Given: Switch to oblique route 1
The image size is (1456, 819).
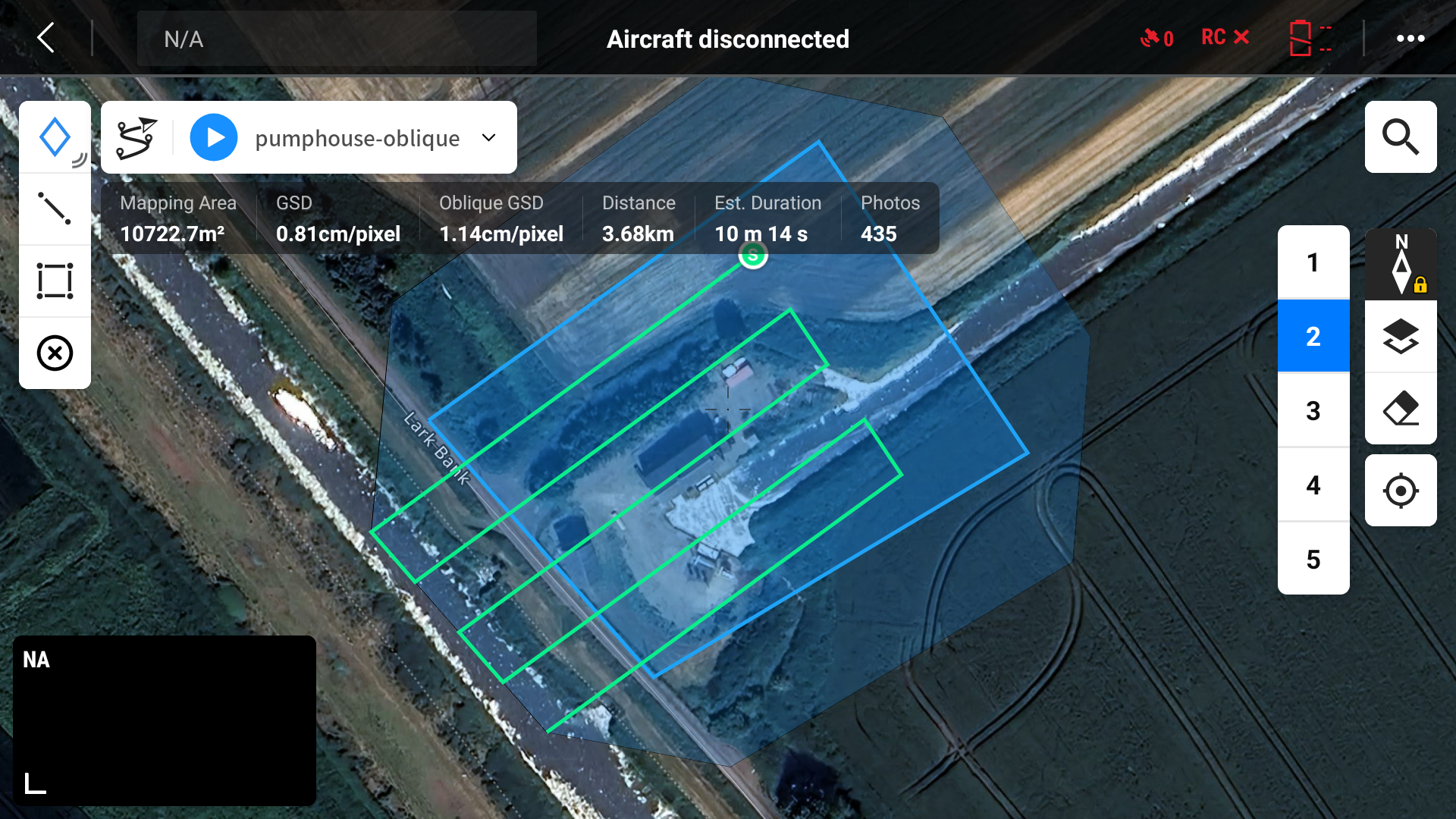Looking at the screenshot, I should pyautogui.click(x=1313, y=262).
